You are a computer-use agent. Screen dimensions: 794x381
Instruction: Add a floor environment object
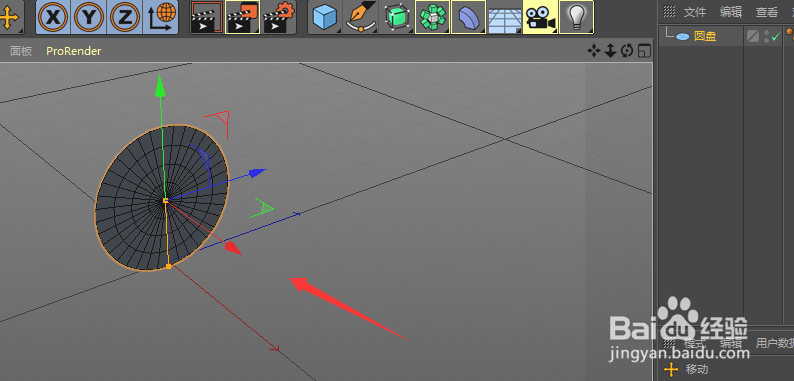(x=504, y=17)
